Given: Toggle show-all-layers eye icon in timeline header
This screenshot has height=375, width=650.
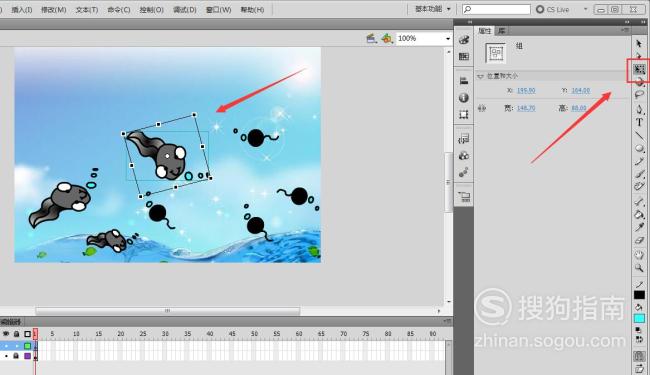Looking at the screenshot, I should 6,334.
